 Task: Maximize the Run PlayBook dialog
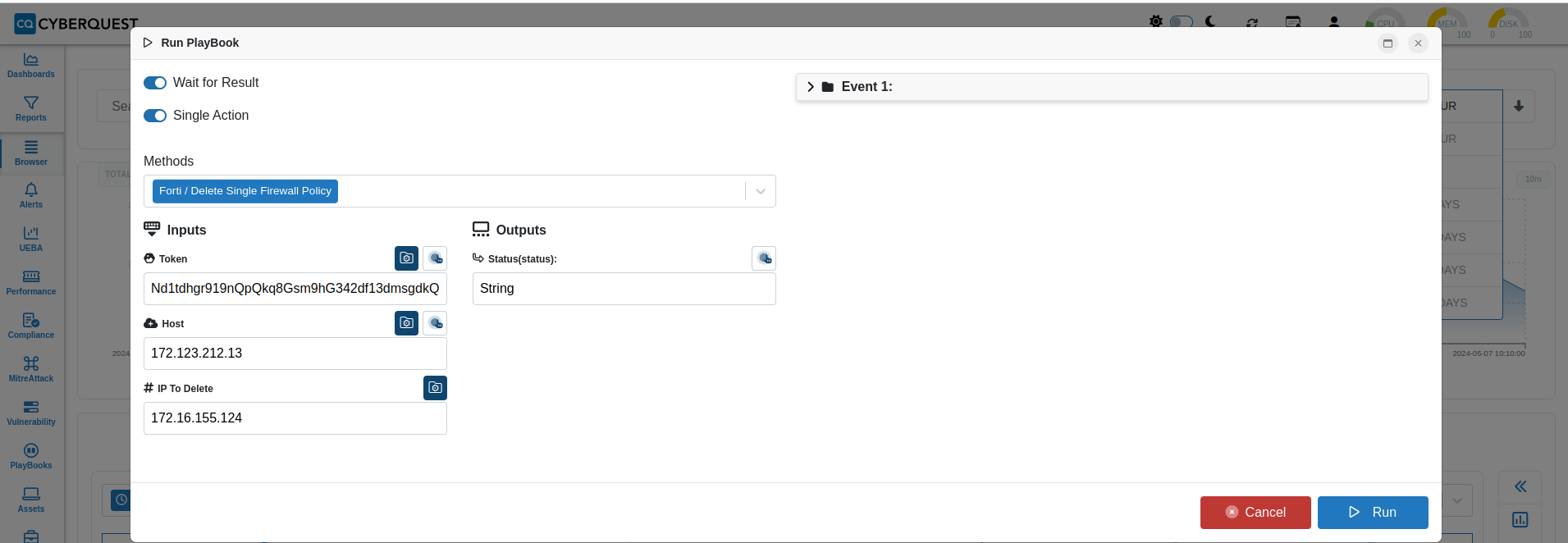coord(1388,43)
